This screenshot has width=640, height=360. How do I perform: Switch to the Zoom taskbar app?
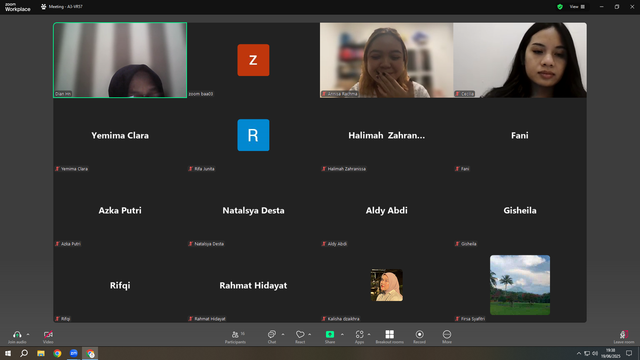point(73,353)
